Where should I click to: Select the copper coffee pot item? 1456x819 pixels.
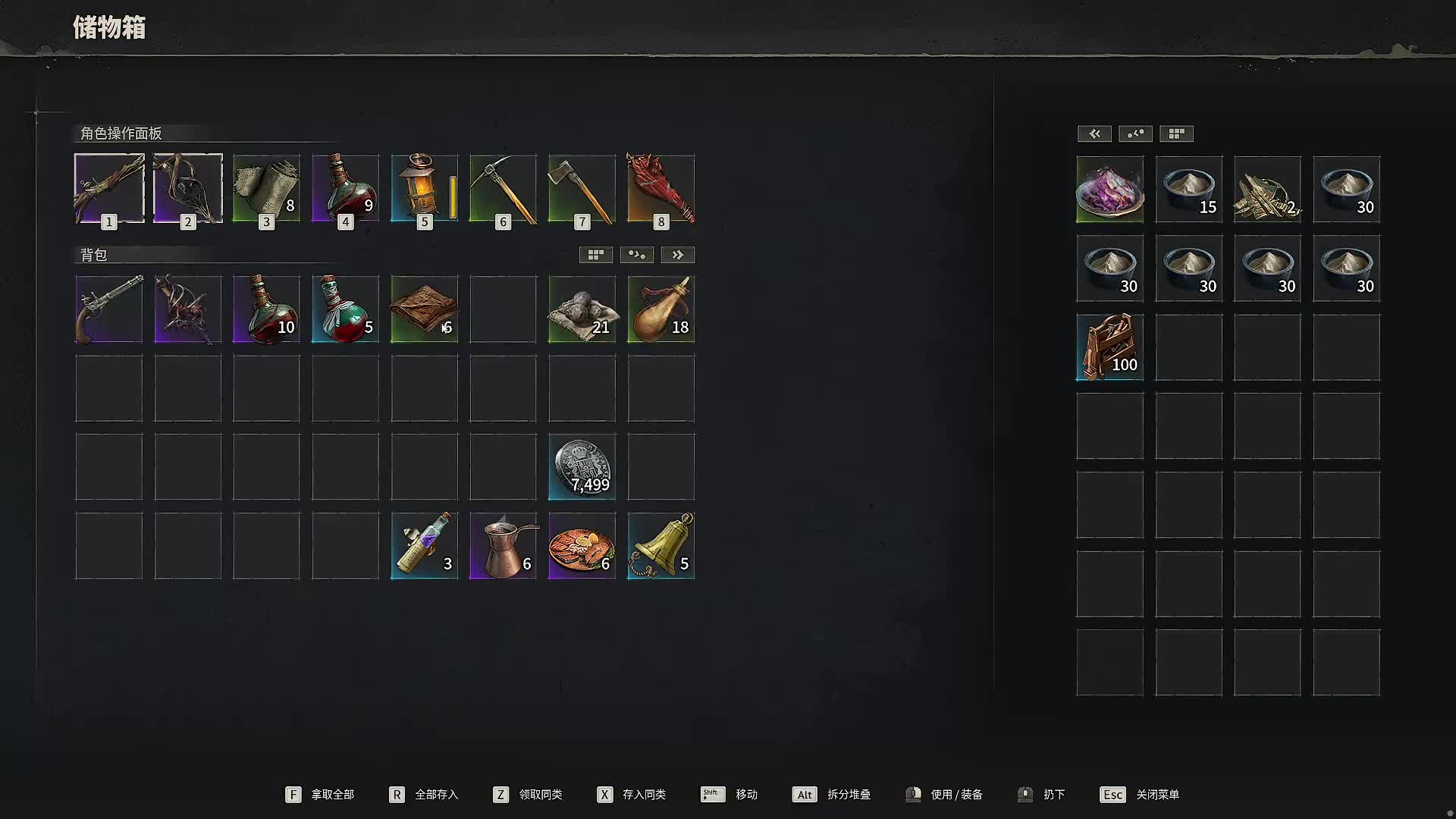pyautogui.click(x=503, y=545)
